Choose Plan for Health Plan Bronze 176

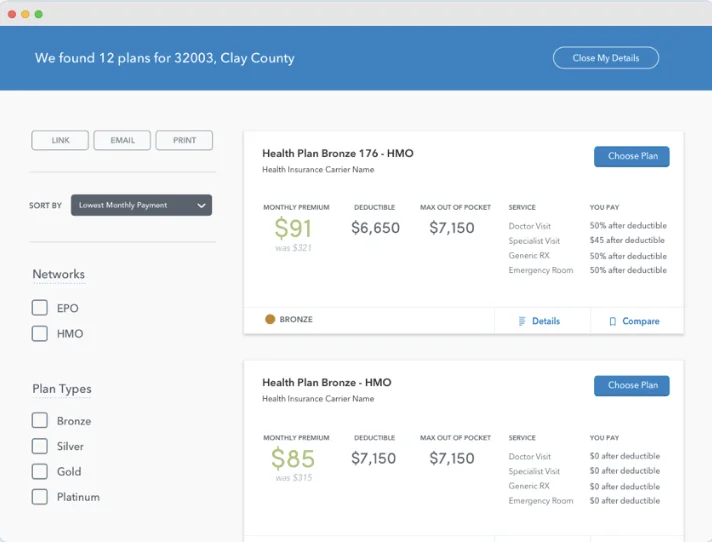631,157
